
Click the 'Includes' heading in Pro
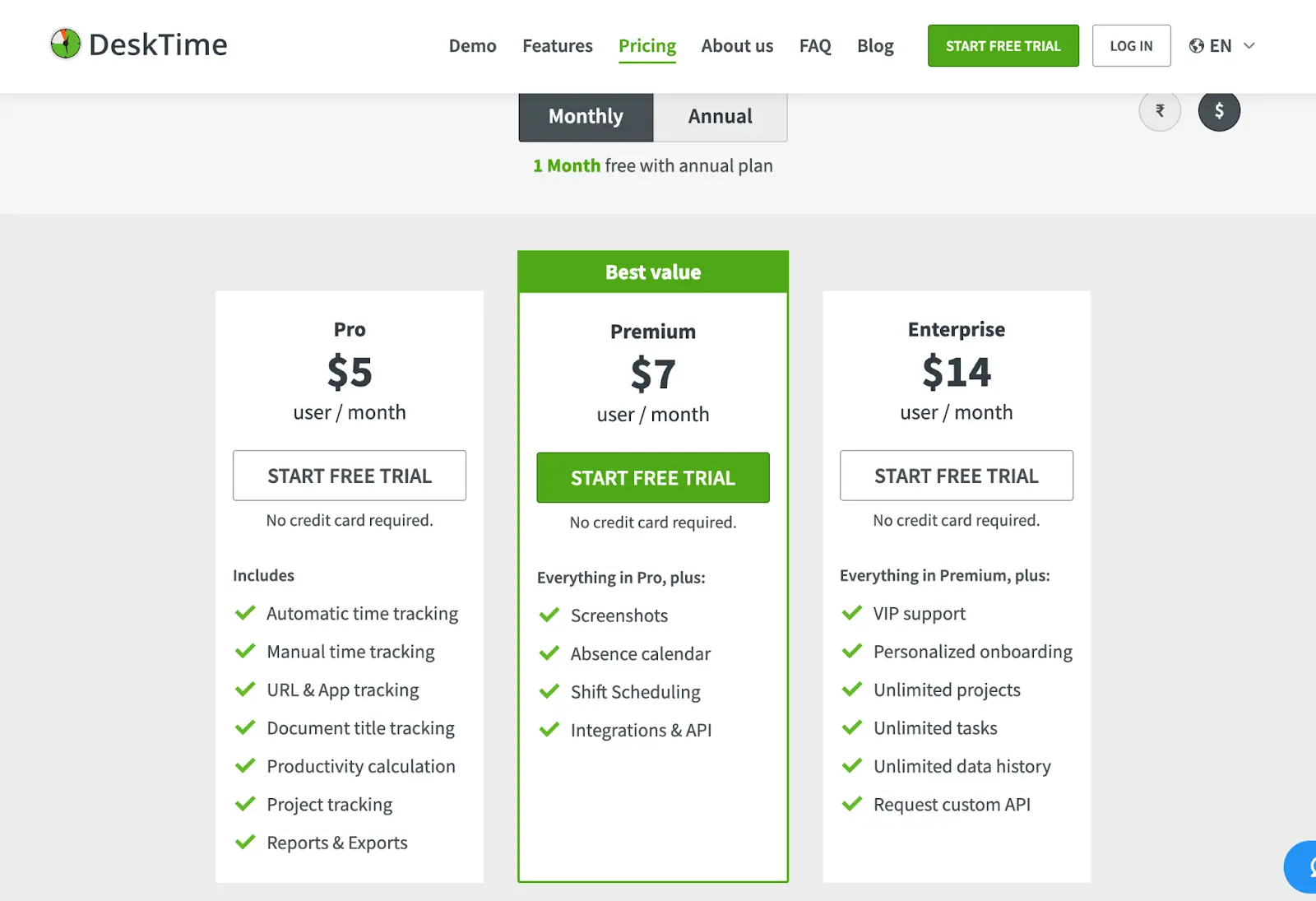(263, 575)
